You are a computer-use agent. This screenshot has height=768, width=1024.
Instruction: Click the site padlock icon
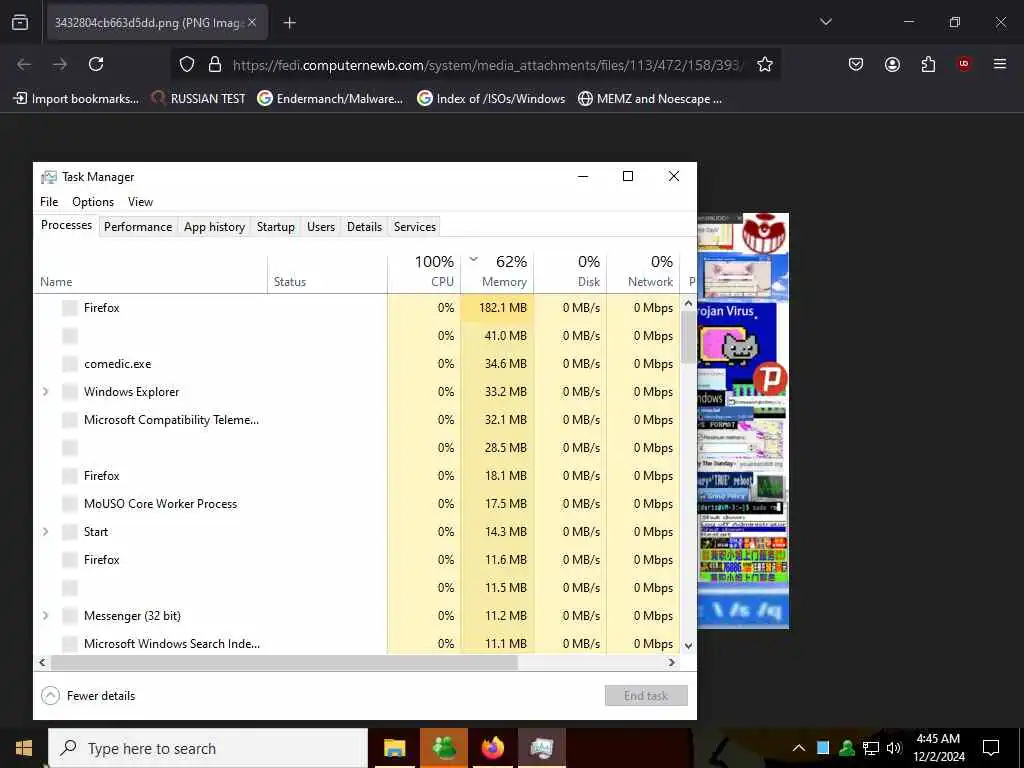[215, 64]
